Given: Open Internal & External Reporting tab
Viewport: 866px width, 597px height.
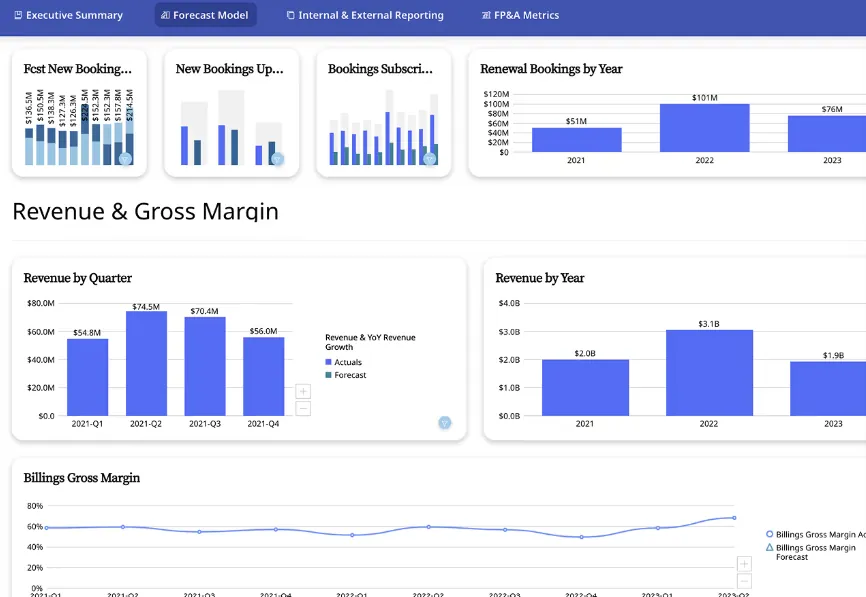Looking at the screenshot, I should (364, 15).
